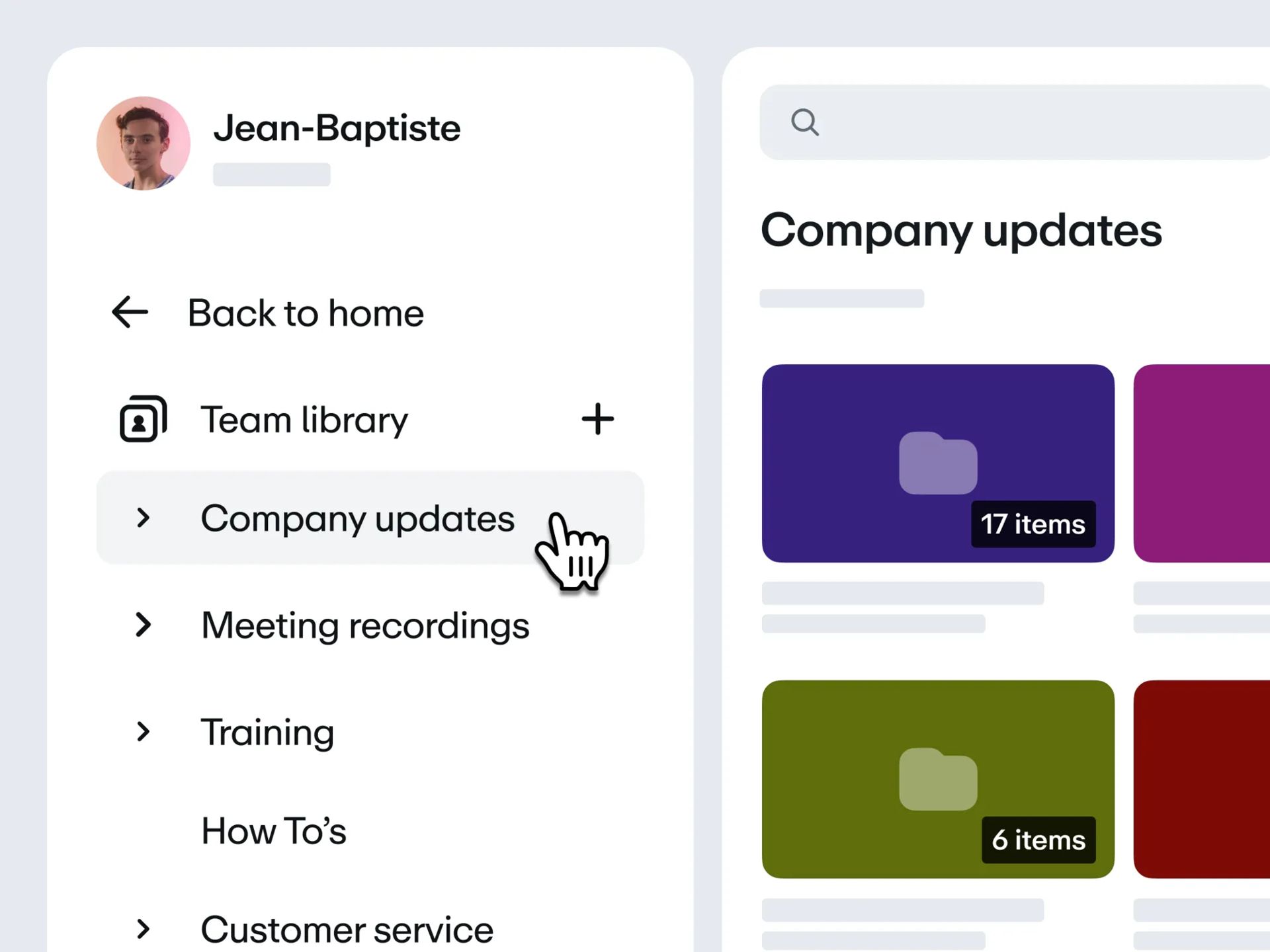Click folder icon in purple card
Viewport: 1270px width, 952px height.
click(938, 463)
